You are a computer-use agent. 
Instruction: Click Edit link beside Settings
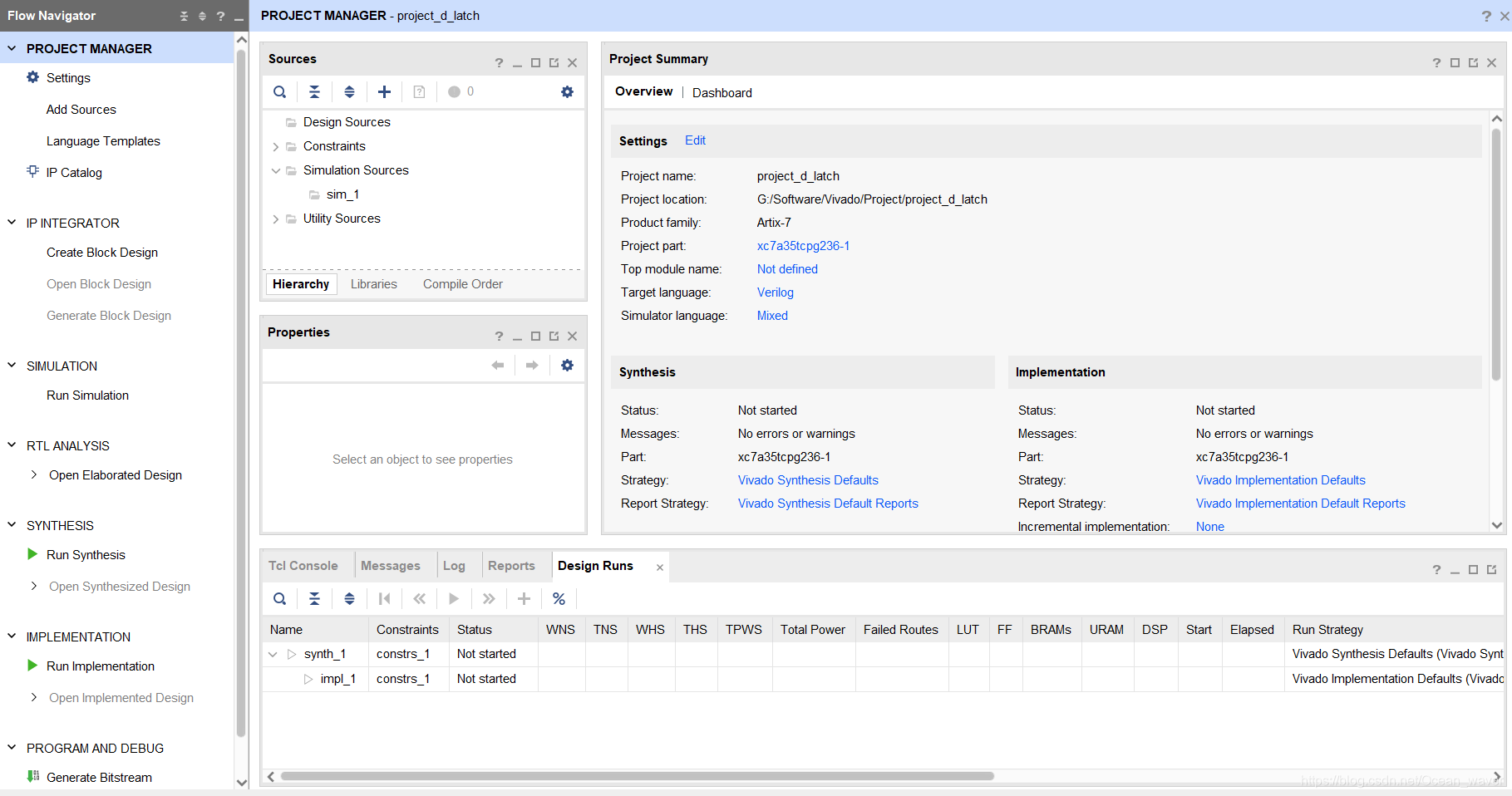click(x=695, y=140)
